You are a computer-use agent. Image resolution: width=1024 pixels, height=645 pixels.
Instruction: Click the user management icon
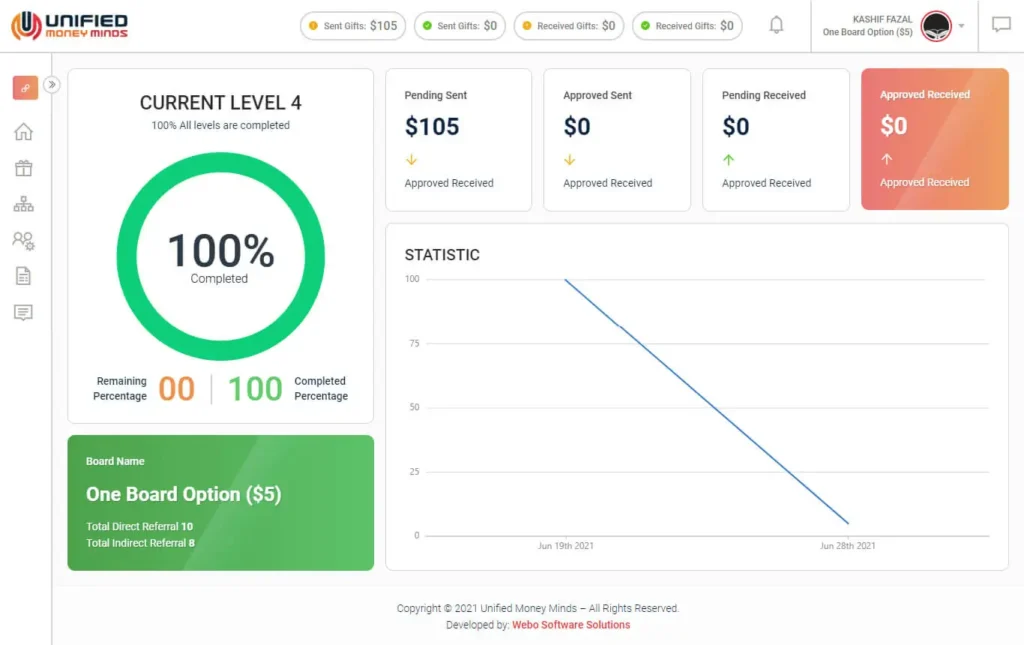(x=23, y=240)
